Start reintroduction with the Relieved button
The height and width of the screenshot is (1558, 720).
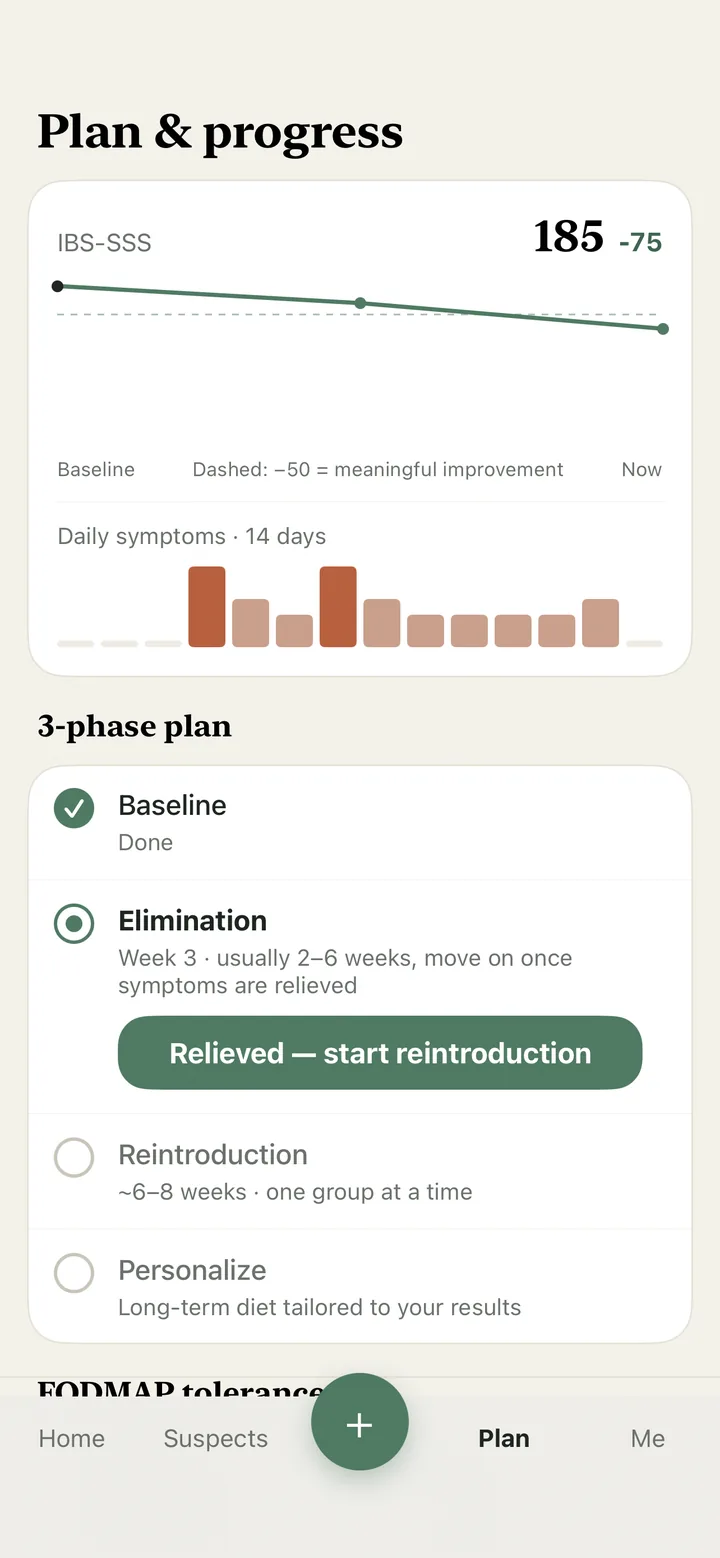tap(380, 1053)
